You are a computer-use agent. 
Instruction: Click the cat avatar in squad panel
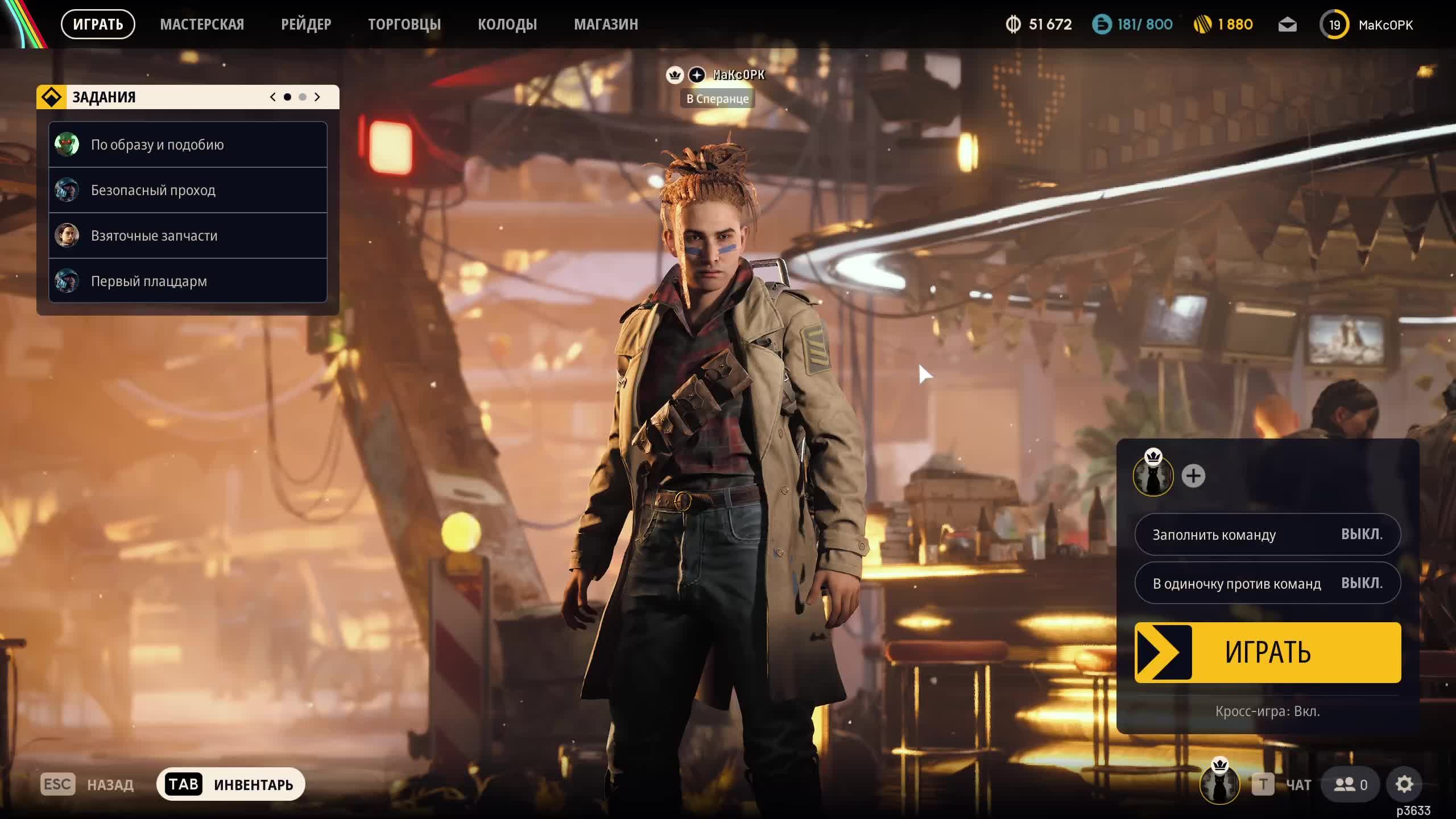(x=1153, y=477)
